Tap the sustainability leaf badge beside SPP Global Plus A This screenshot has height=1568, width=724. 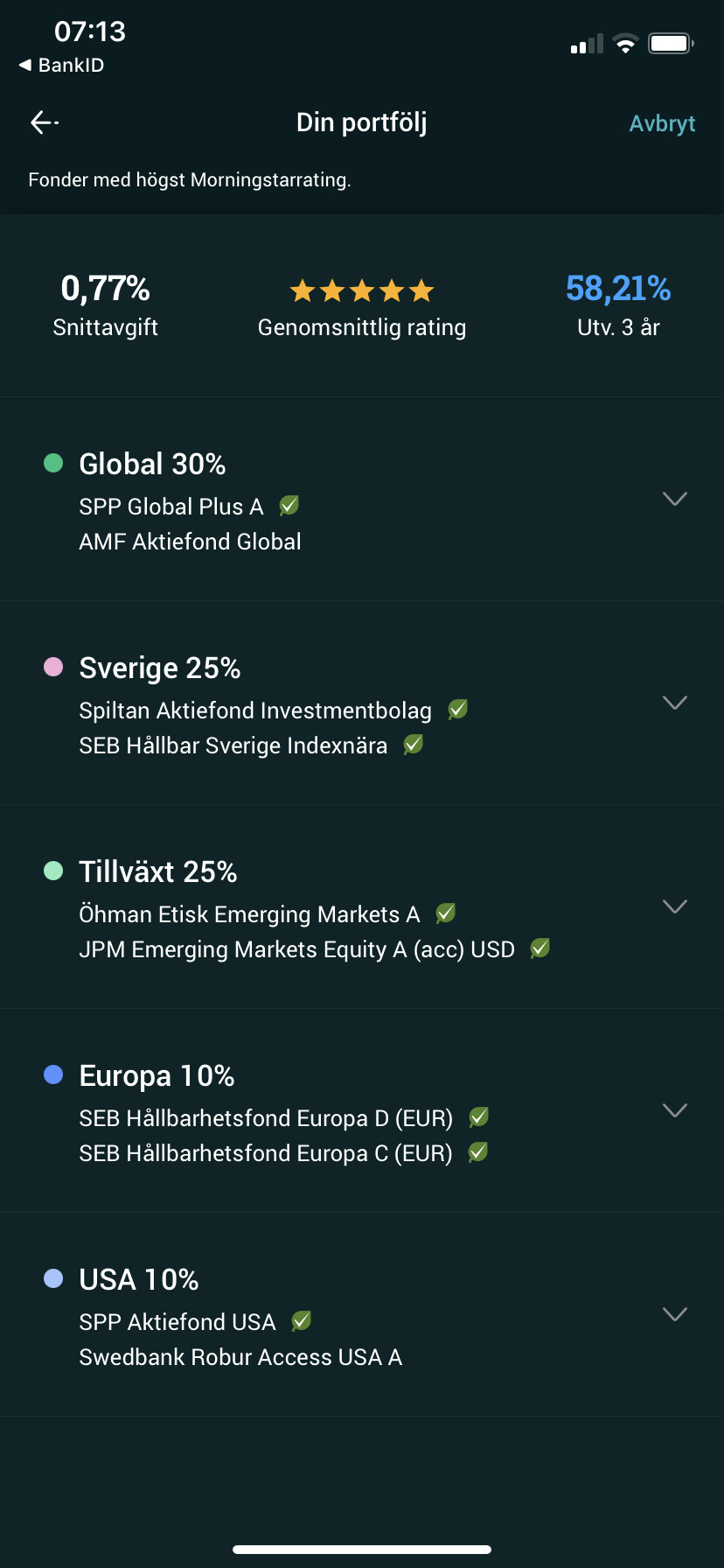click(x=289, y=506)
